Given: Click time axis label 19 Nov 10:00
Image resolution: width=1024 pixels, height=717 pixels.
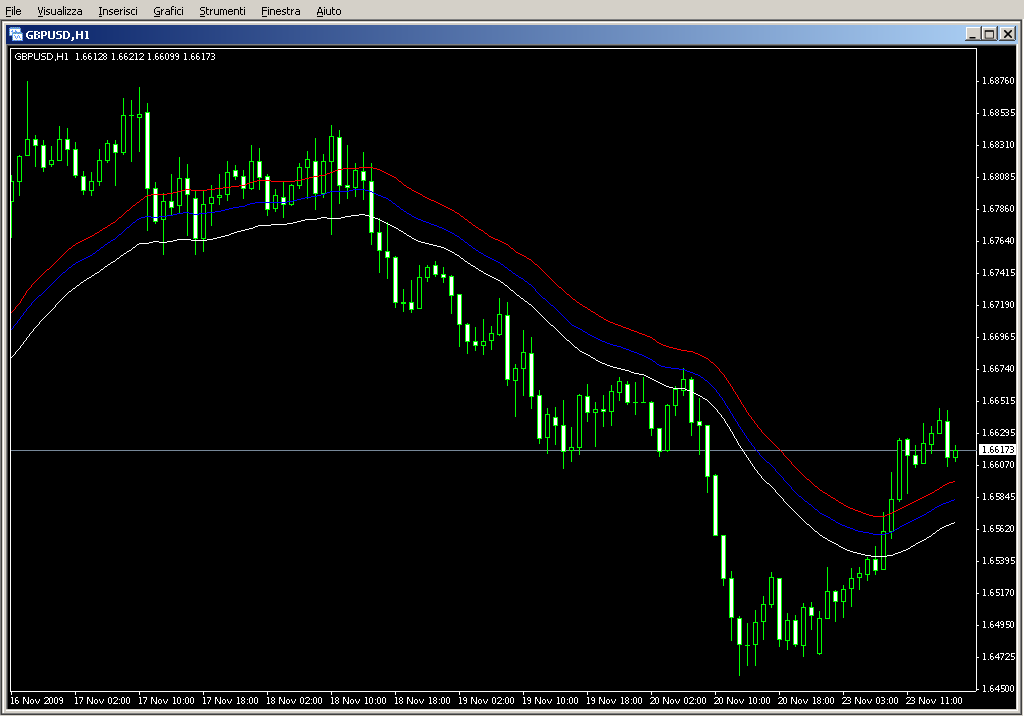Looking at the screenshot, I should pos(550,701).
